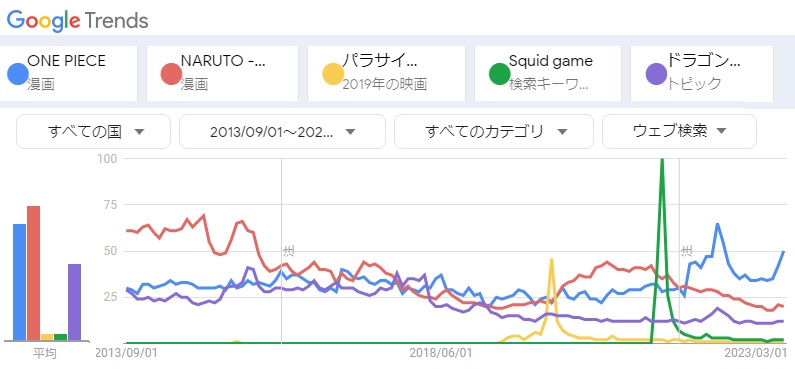
Task: Select the blue ONE PIECE color dot
Action: click(17, 73)
